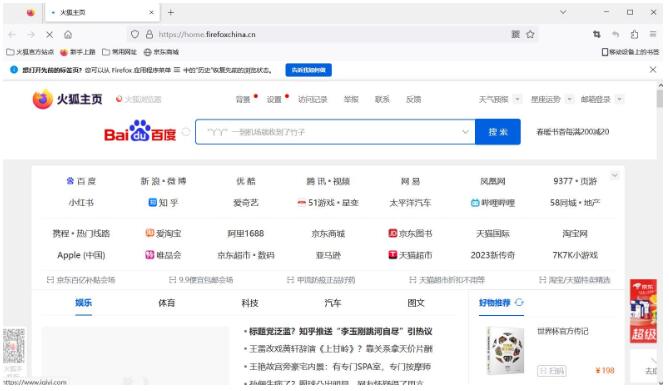Click the 火狐主页 Firefox logo
This screenshot has width=669, height=391.
(x=67, y=99)
